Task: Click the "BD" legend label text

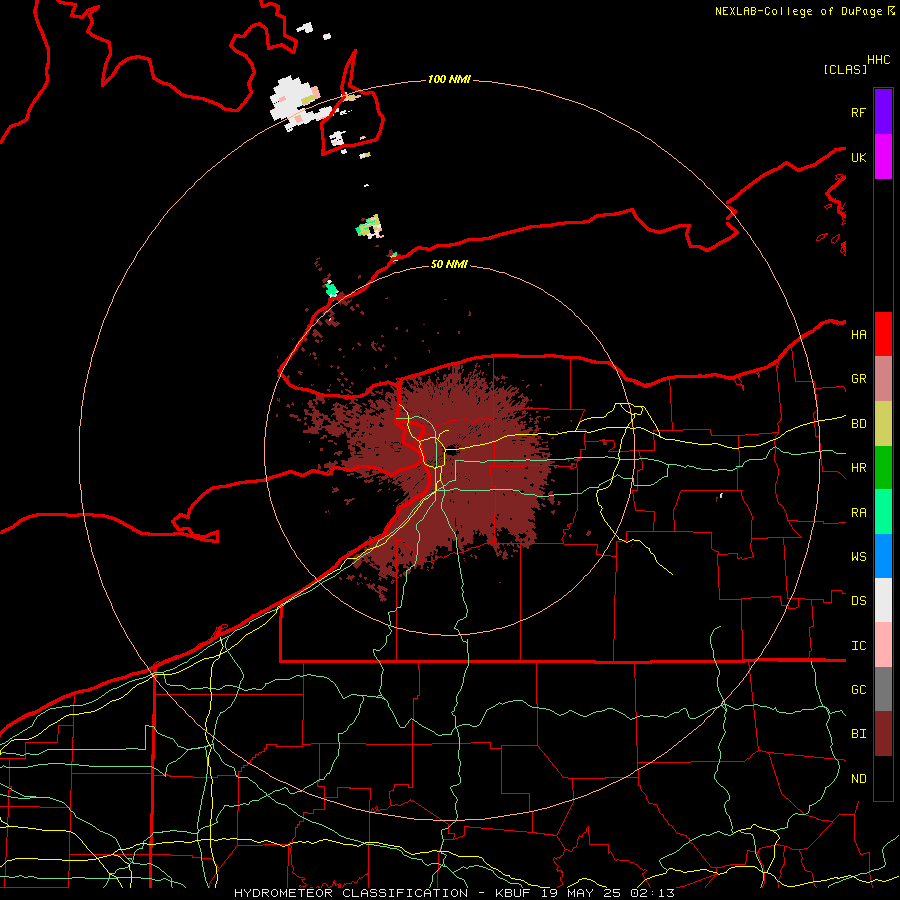Action: click(858, 424)
